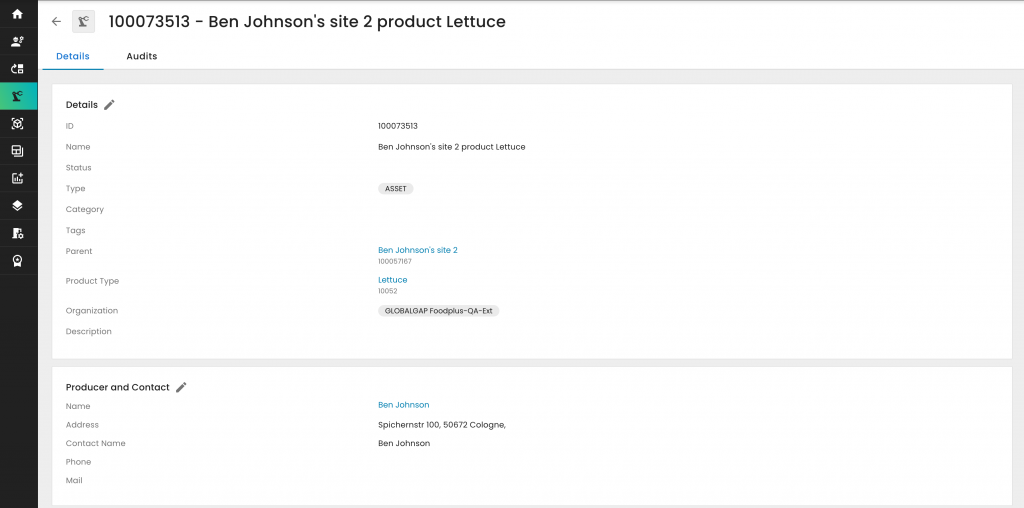The height and width of the screenshot is (508, 1024).
Task: Open the layout grid sidebar icon
Action: click(17, 151)
